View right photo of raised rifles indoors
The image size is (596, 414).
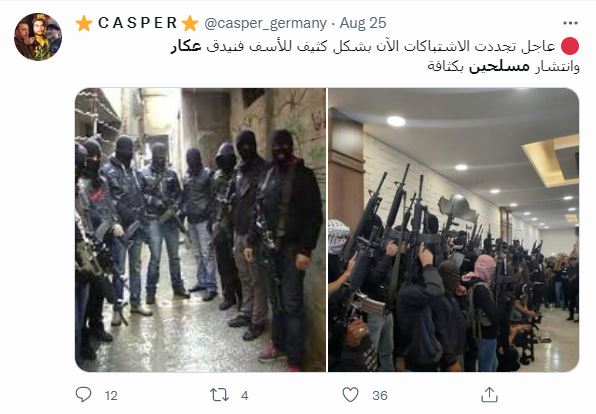[x=453, y=230]
